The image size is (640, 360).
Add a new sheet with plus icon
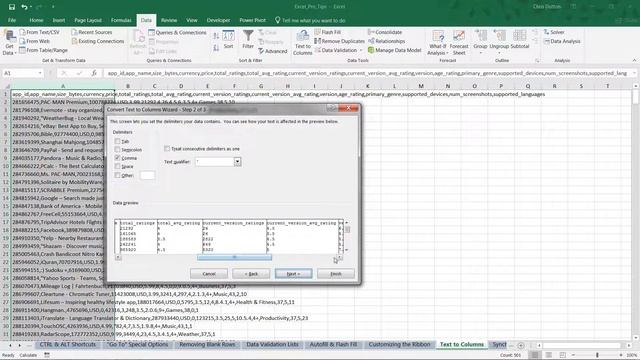[x=520, y=345]
